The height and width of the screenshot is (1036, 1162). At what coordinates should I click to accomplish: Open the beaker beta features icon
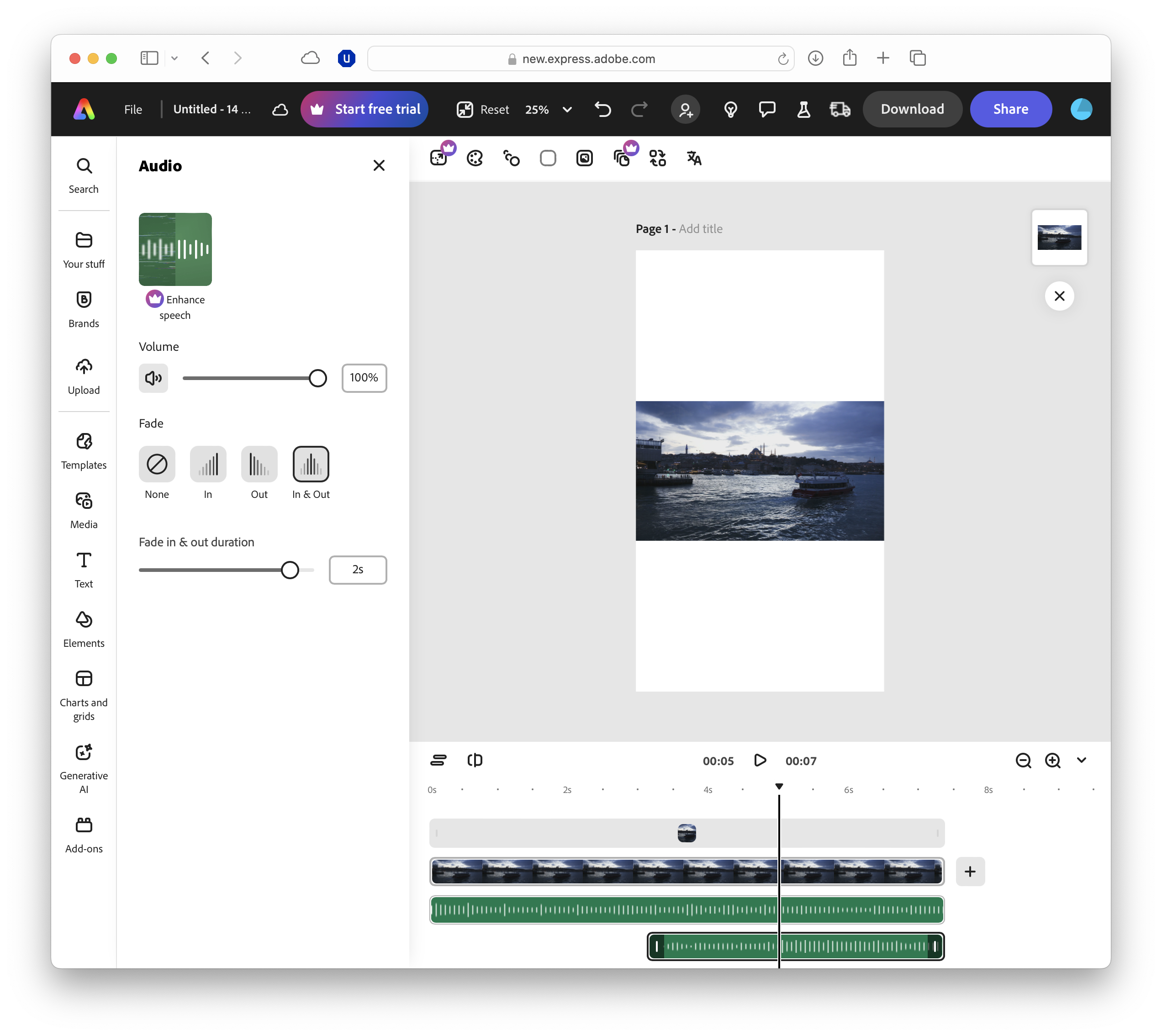click(803, 109)
